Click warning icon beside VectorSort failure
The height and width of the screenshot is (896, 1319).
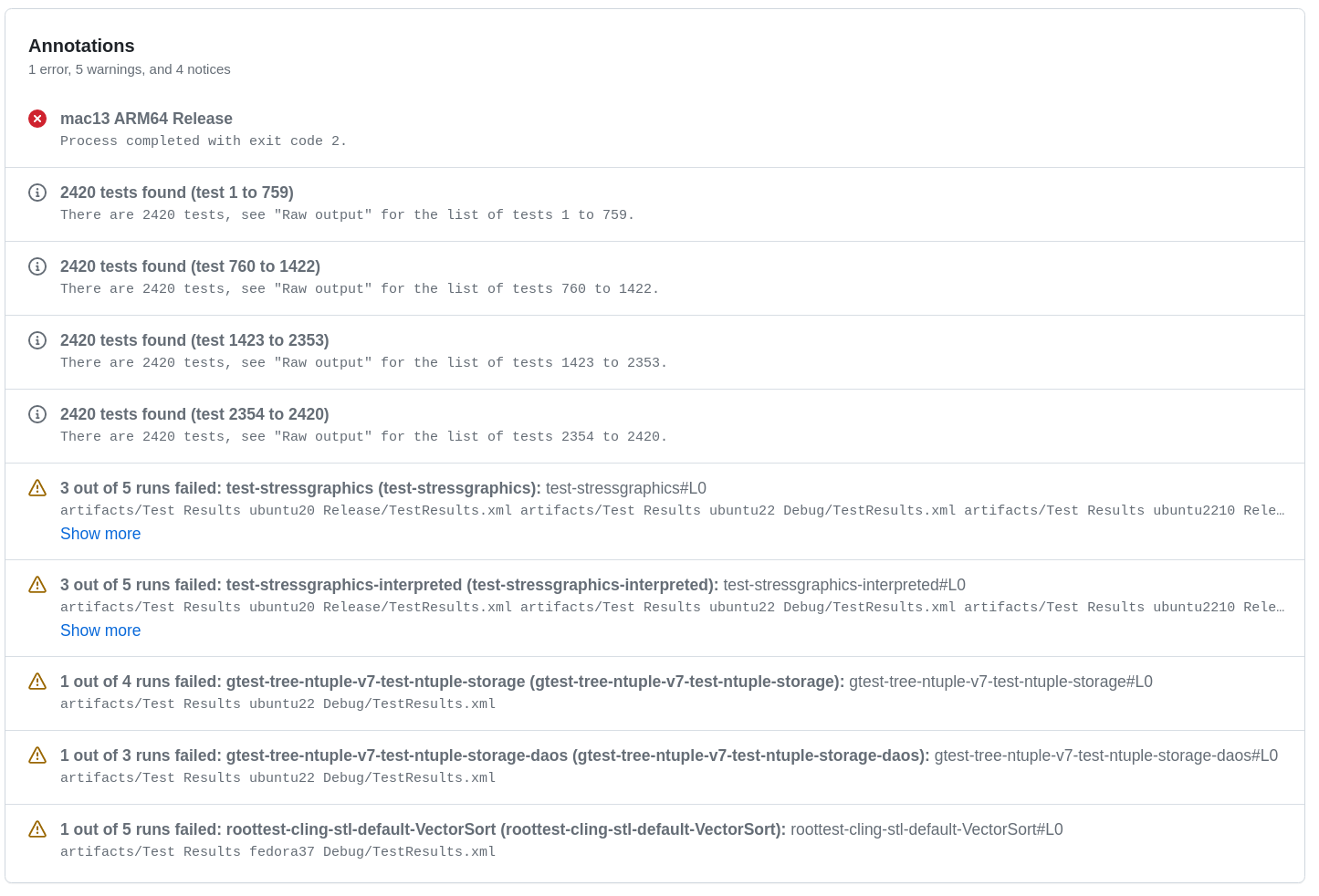pos(37,829)
